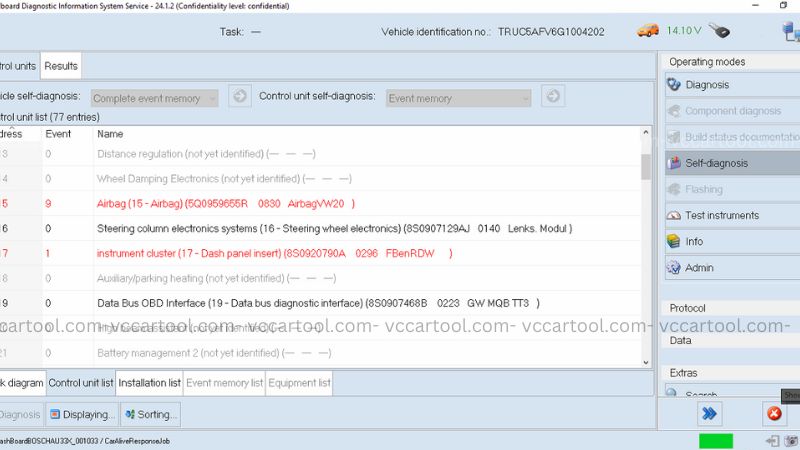This screenshot has height=450, width=800.
Task: Open the Info section
Action: (732, 241)
